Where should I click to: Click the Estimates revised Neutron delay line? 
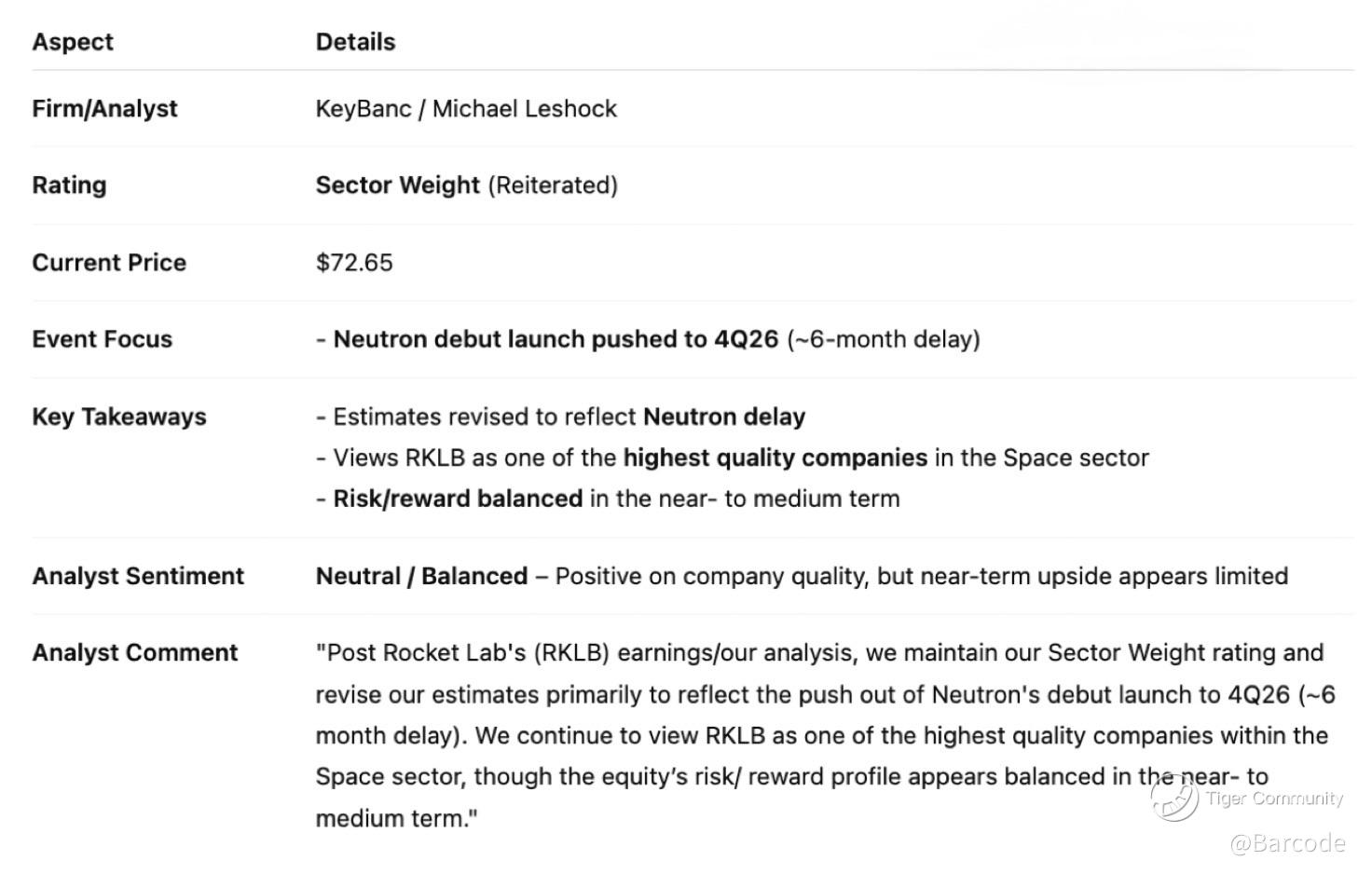[560, 417]
